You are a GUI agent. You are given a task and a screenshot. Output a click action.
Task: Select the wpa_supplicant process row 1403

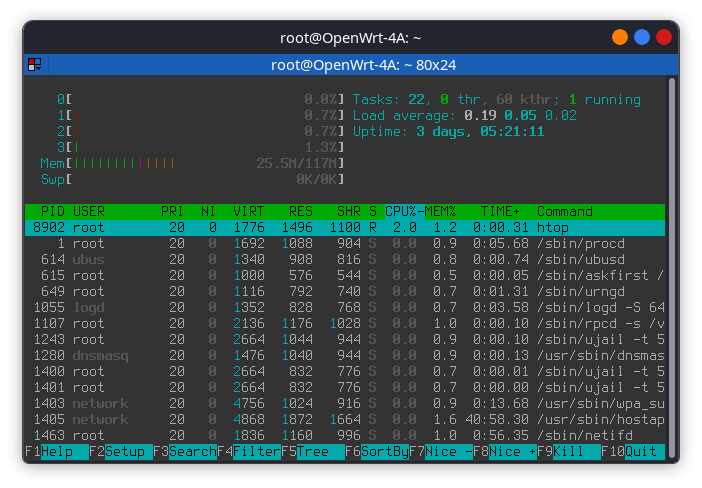coord(345,403)
